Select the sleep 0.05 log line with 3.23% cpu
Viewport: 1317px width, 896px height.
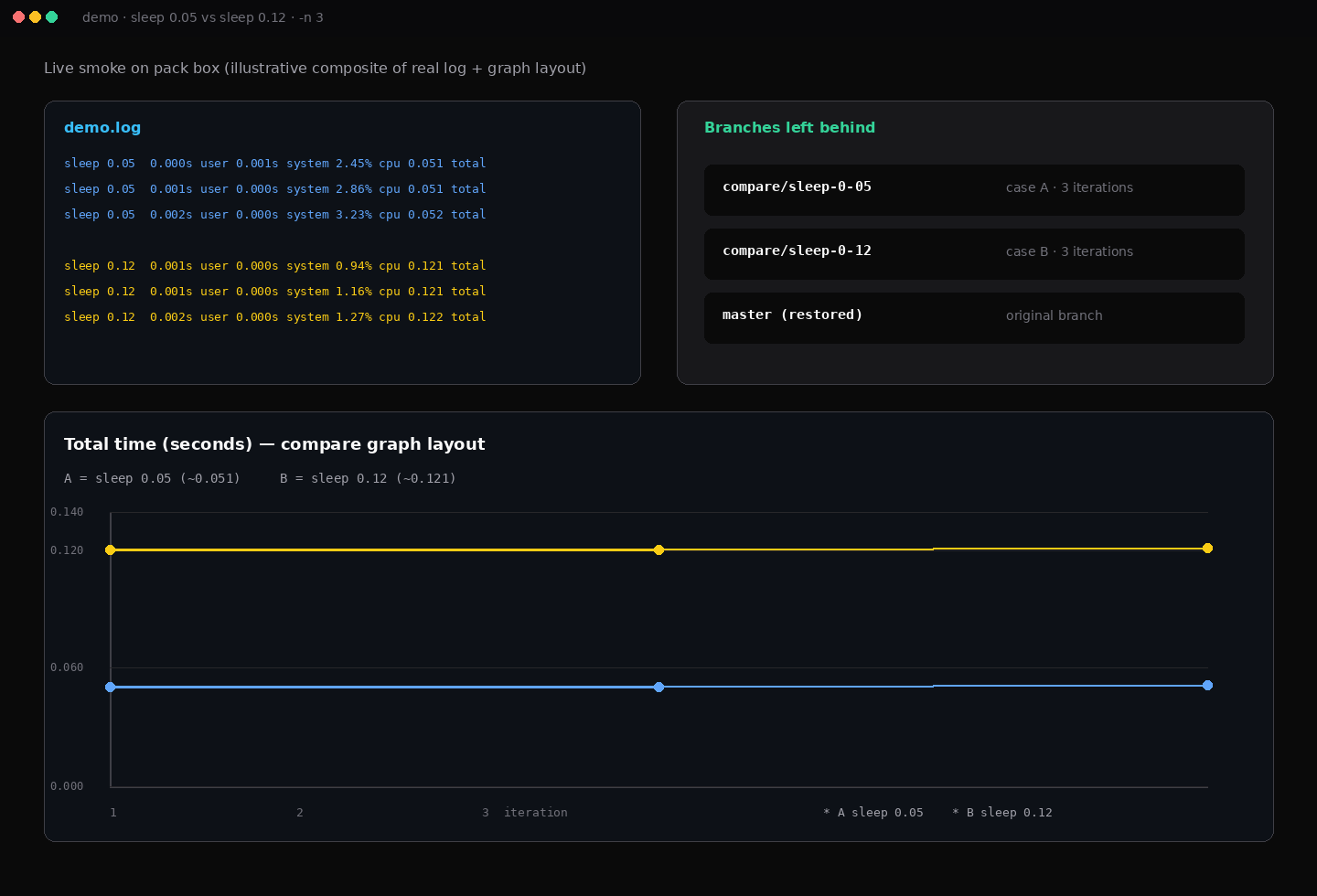pyautogui.click(x=274, y=215)
